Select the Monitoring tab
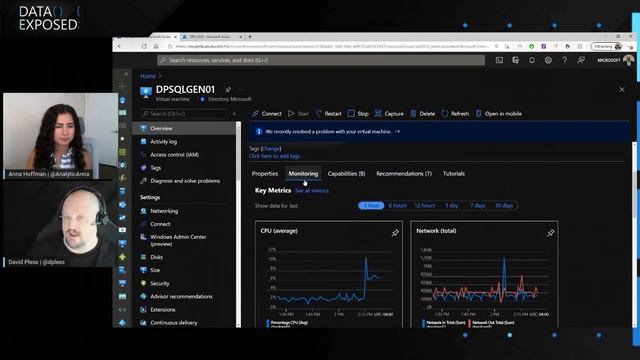This screenshot has height=360, width=640. [303, 173]
